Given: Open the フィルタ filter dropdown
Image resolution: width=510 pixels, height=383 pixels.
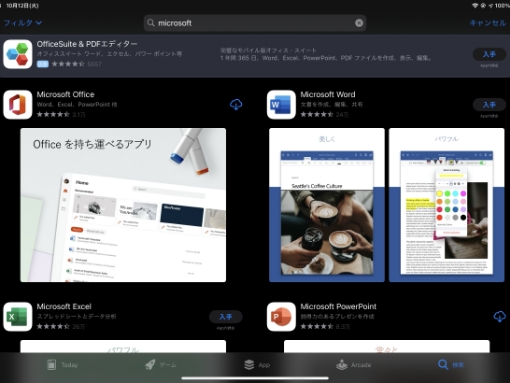Looking at the screenshot, I should [23, 23].
